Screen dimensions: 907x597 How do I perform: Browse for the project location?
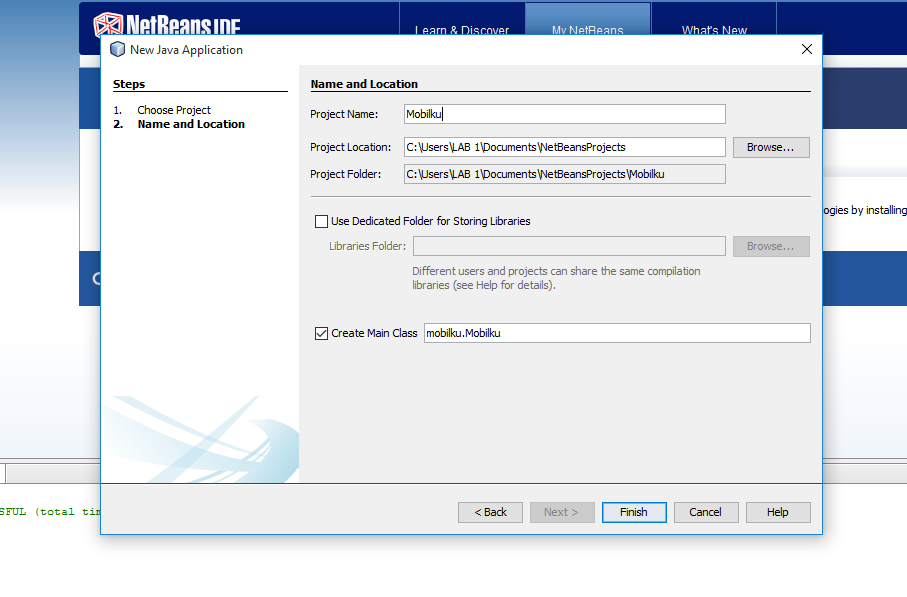pyautogui.click(x=771, y=147)
